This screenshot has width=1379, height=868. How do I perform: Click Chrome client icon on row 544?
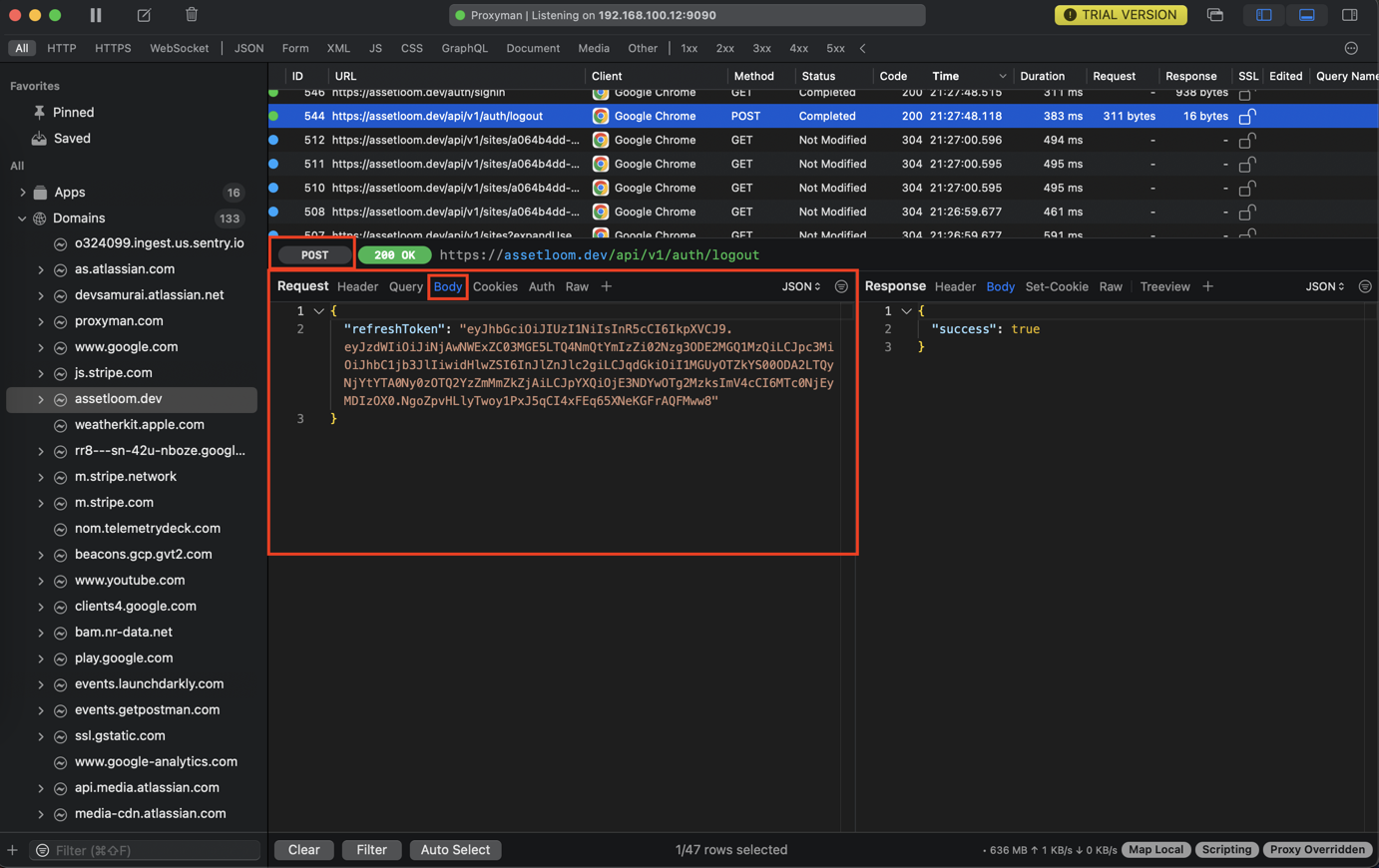tap(601, 116)
